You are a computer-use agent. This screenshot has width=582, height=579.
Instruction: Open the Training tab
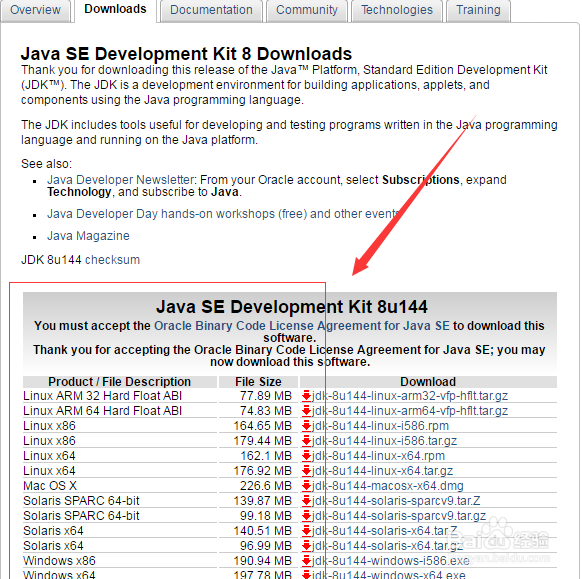pos(478,10)
